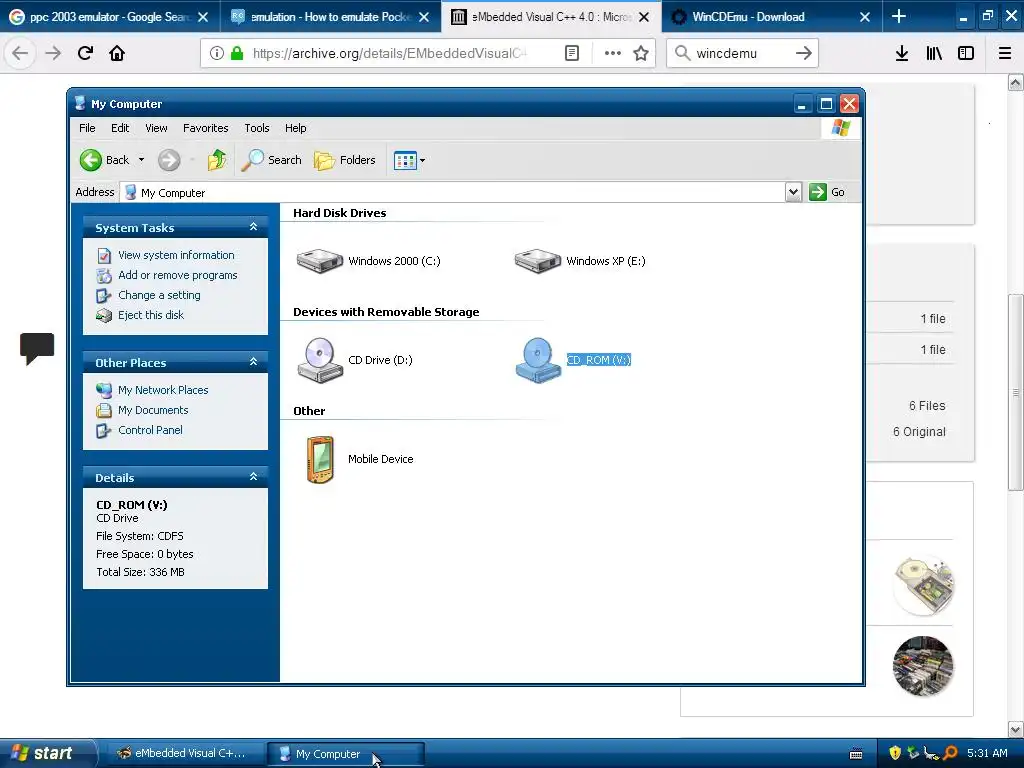Open the Views icon menu
1024x768 pixels.
click(x=405, y=160)
